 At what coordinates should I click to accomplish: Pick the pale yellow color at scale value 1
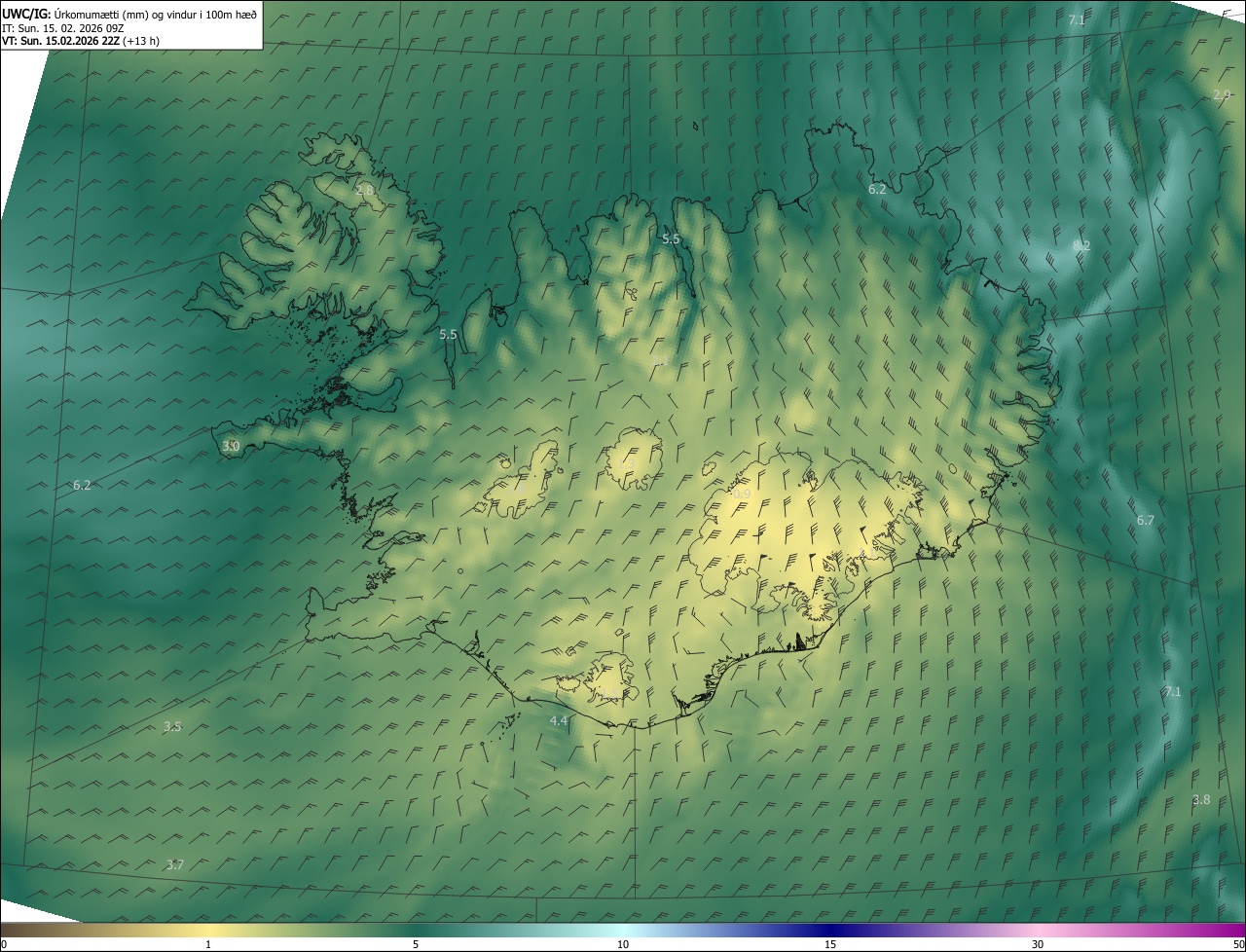click(x=208, y=930)
